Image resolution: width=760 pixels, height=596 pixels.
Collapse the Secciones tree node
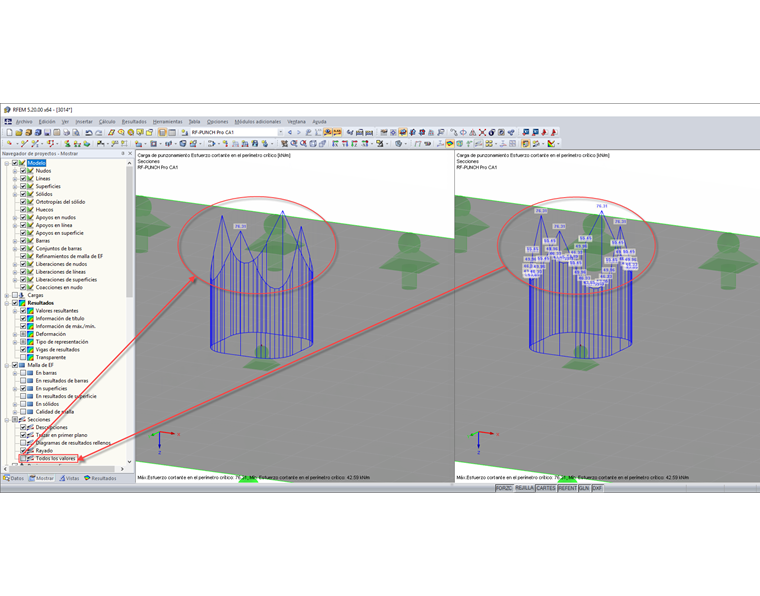(x=7, y=420)
